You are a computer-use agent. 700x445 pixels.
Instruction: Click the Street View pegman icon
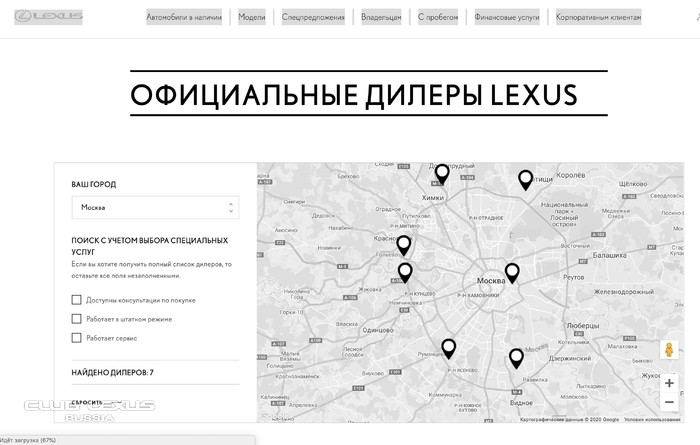(669, 351)
